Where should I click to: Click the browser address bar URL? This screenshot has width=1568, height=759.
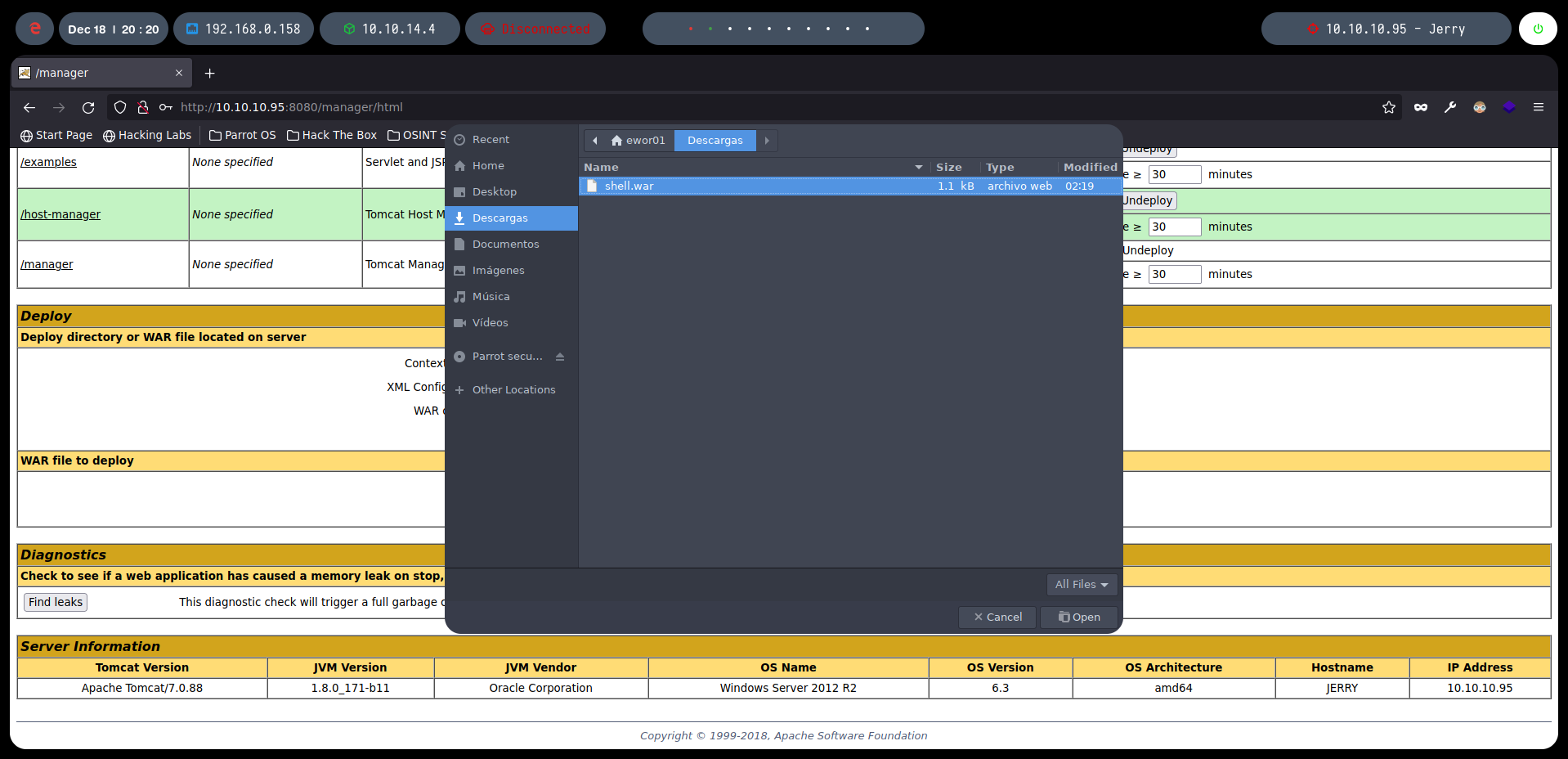coord(292,107)
